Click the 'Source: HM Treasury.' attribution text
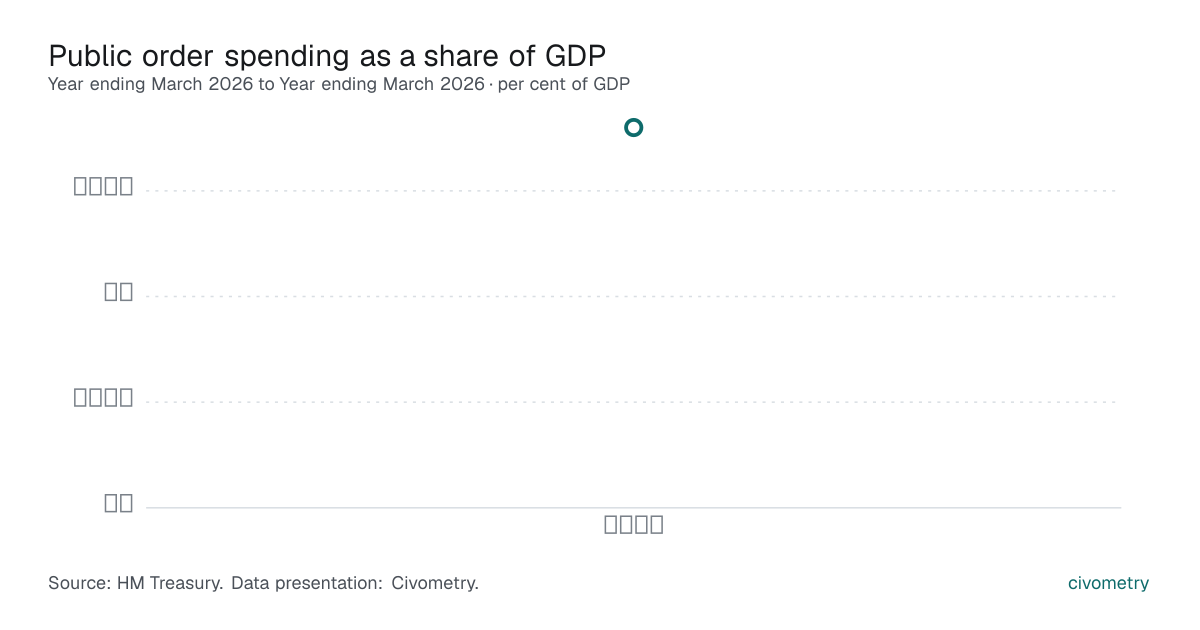Screen dimensions: 1200x630 tap(135, 583)
